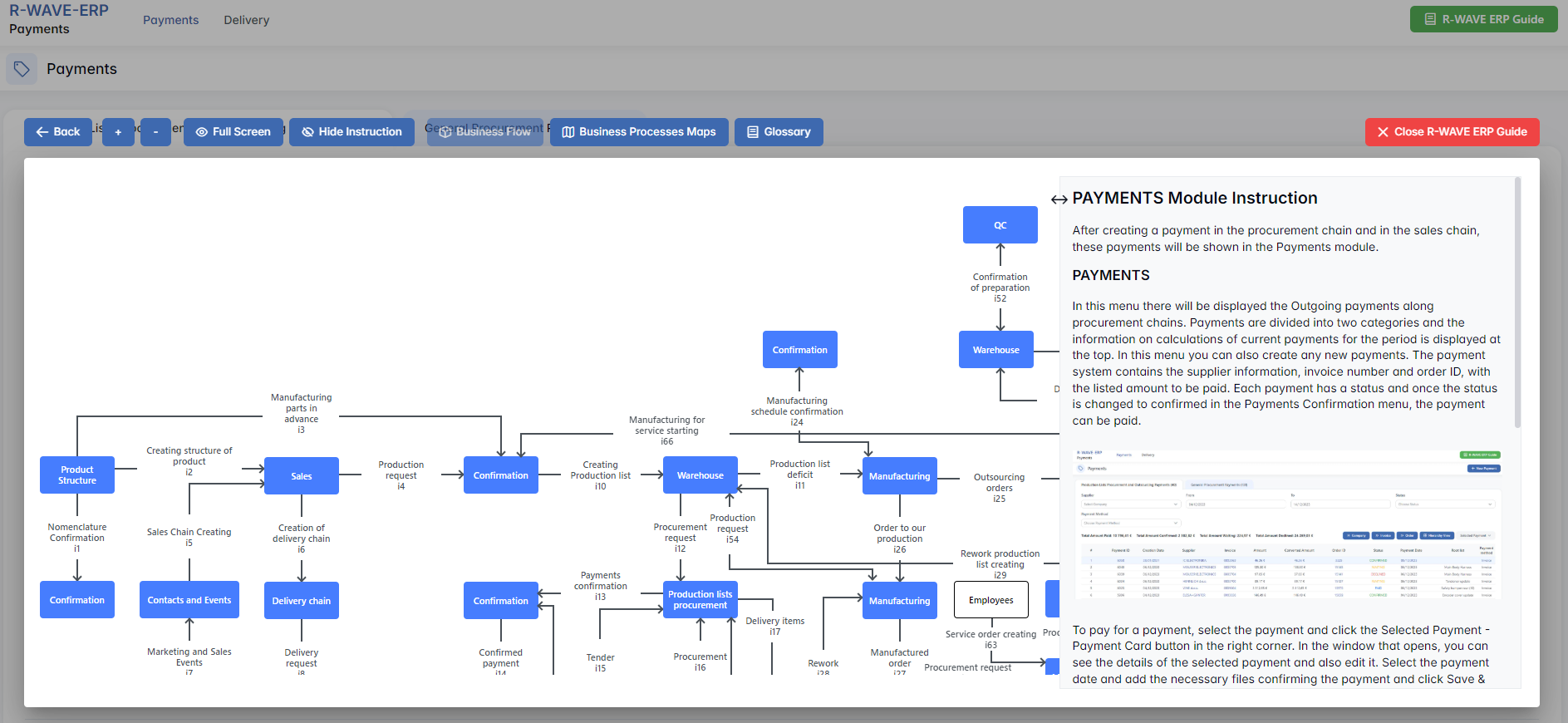Click the tag icon beside Payments heading
Viewport: 1568px width, 723px height.
point(22,69)
